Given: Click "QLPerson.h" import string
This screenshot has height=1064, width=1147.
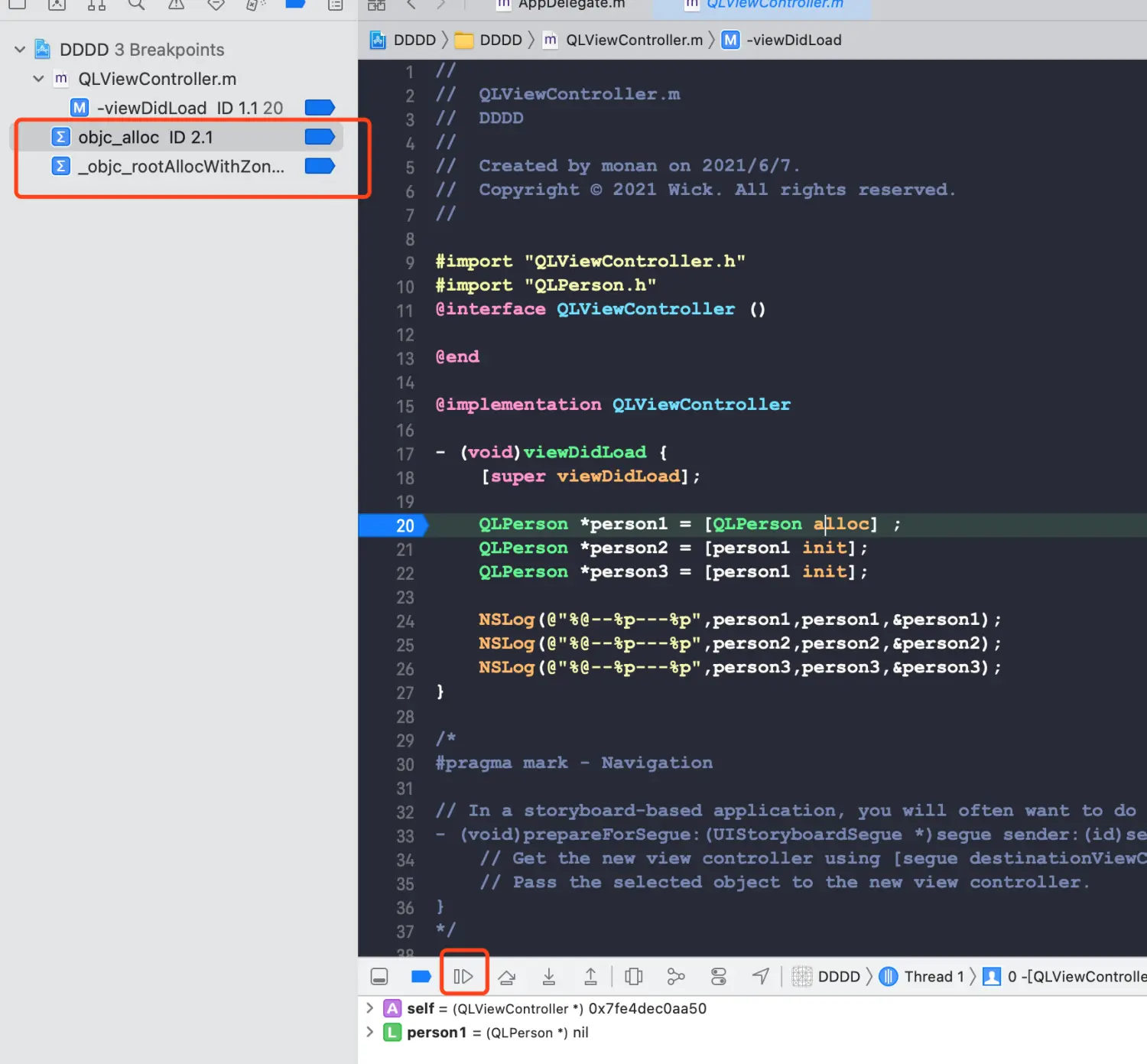Looking at the screenshot, I should (x=590, y=285).
